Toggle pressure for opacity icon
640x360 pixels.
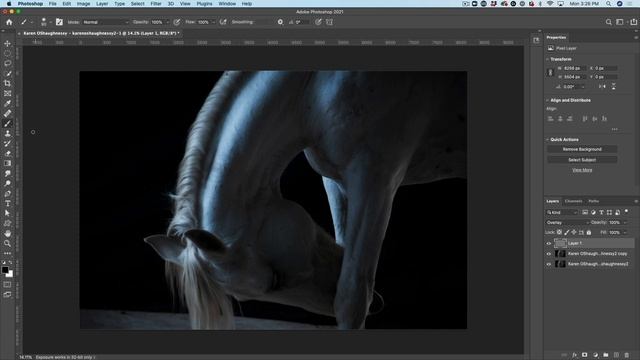click(176, 22)
